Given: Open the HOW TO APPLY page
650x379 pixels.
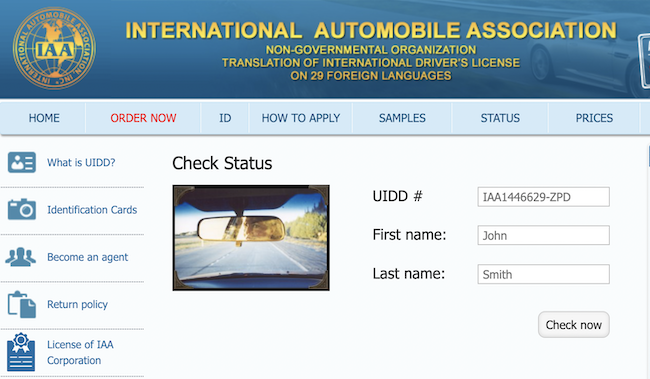Looking at the screenshot, I should tap(301, 118).
